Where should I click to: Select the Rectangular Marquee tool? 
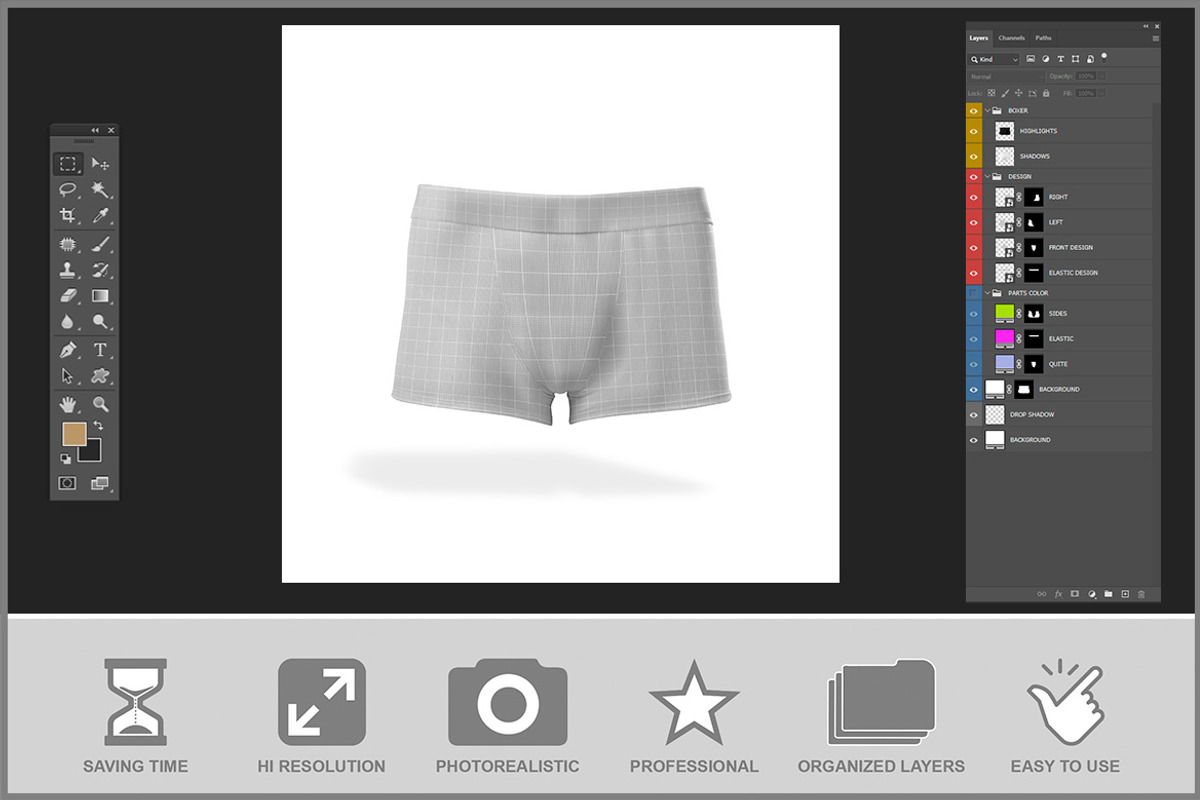pyautogui.click(x=68, y=164)
